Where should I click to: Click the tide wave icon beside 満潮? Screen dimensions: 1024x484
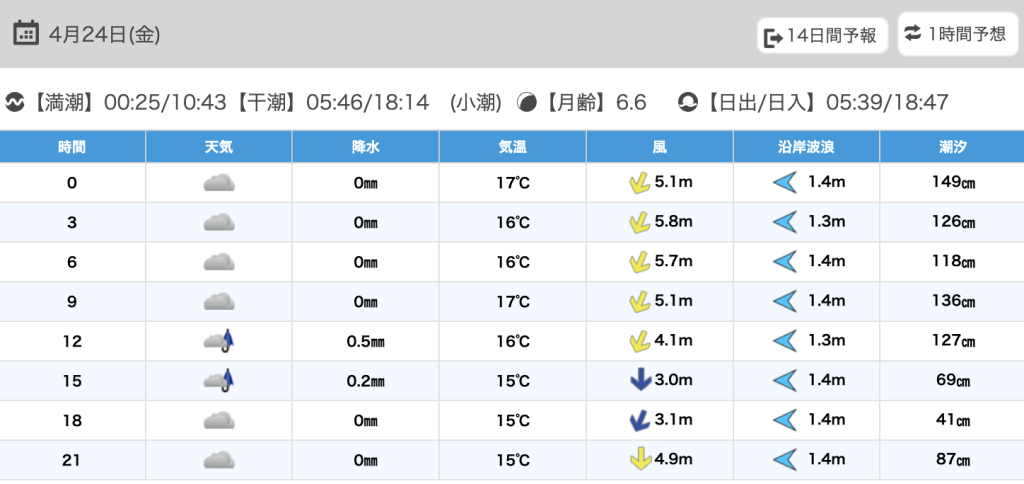tap(15, 103)
